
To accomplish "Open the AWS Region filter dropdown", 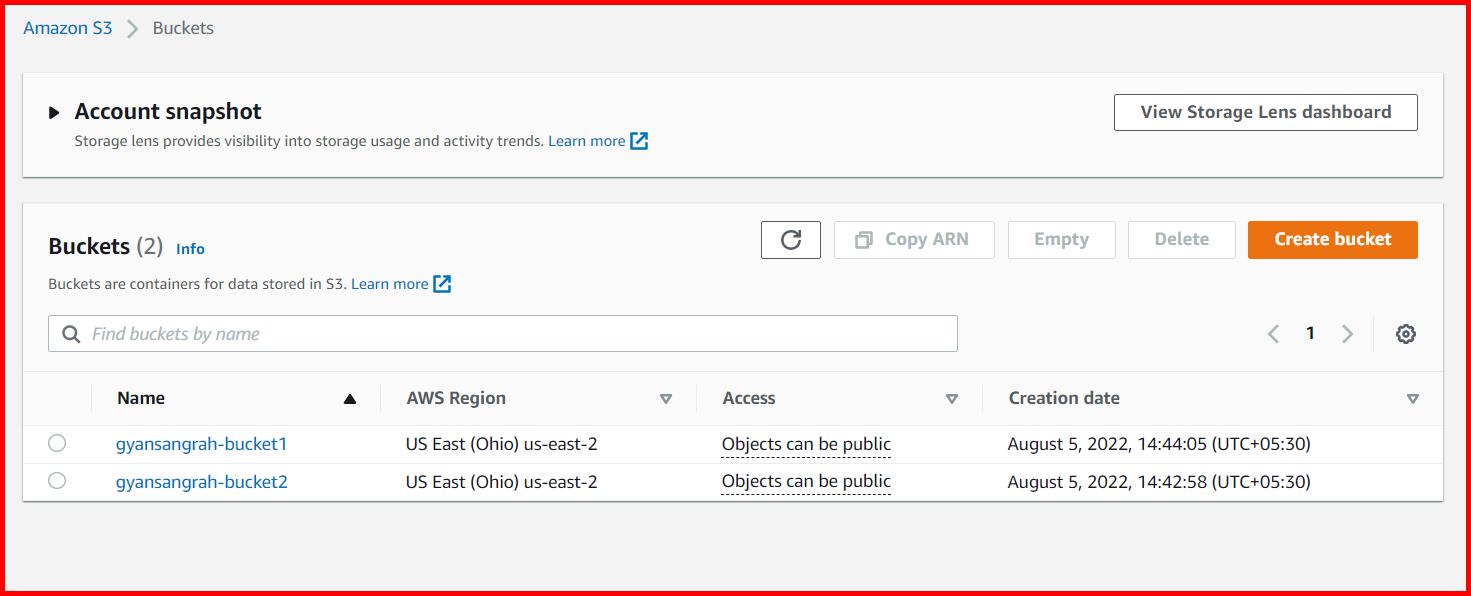I will [666, 398].
